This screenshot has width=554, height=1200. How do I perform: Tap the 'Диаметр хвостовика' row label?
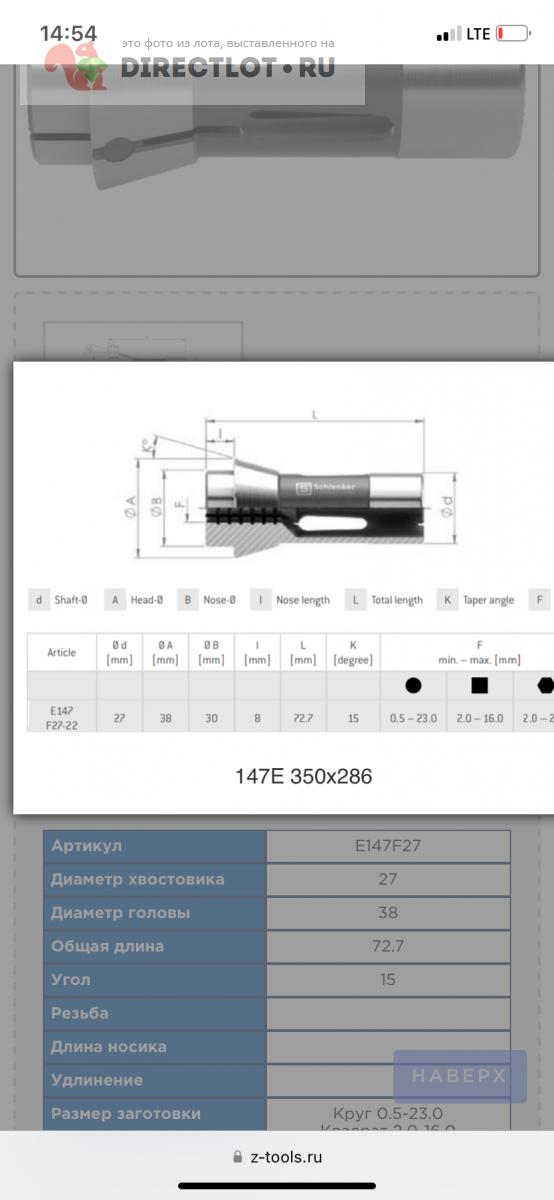[x=154, y=879]
